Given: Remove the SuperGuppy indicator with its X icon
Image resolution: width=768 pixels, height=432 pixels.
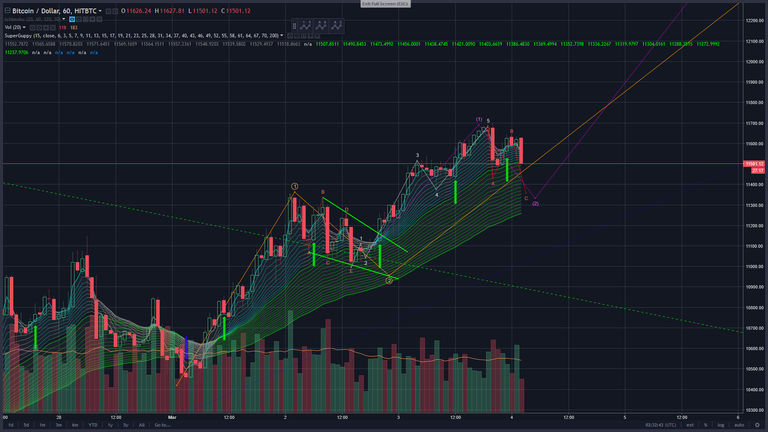Looking at the screenshot, I should tap(317, 36).
